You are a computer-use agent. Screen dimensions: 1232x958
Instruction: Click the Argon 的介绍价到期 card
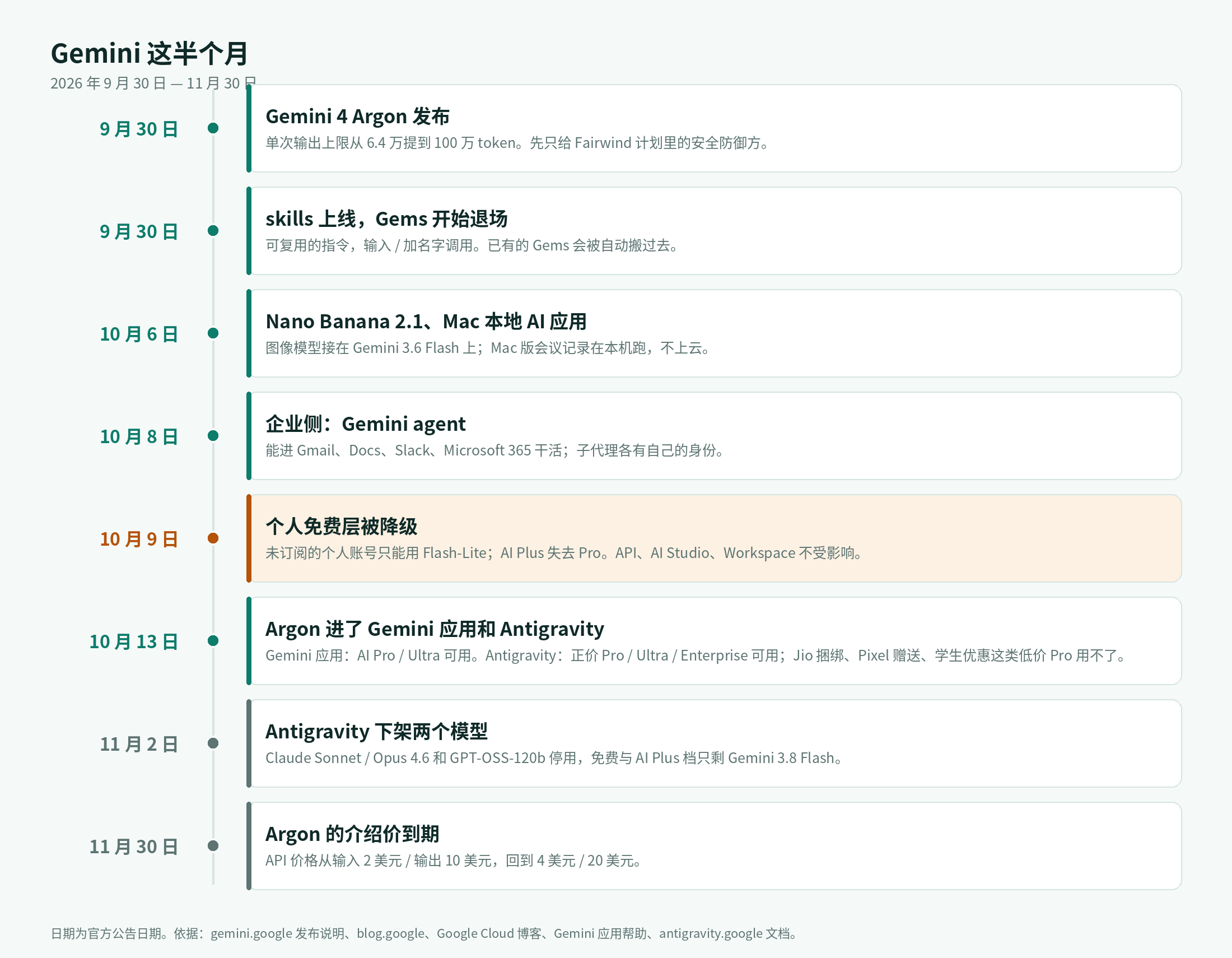pyautogui.click(x=714, y=847)
